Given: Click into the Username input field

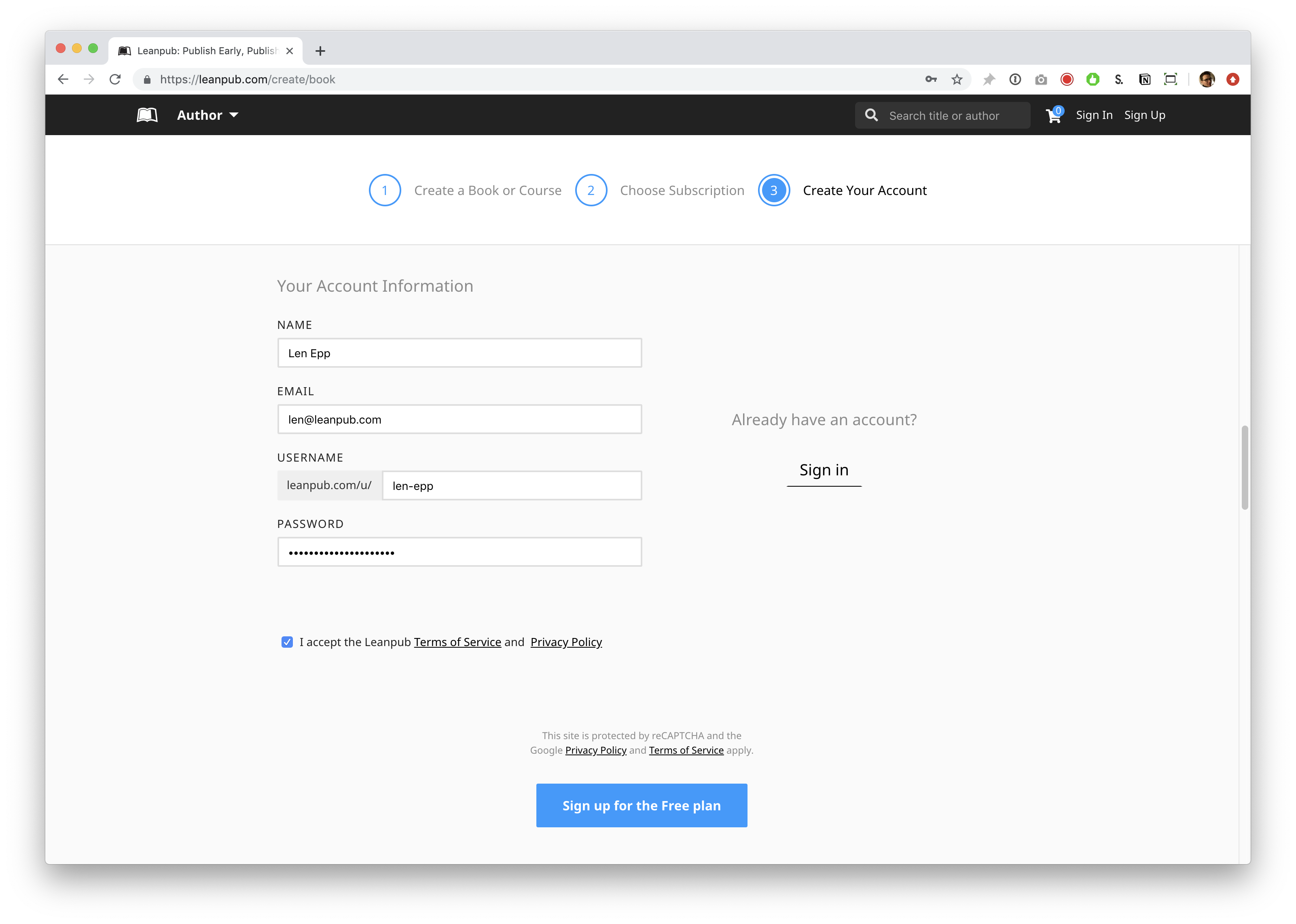Looking at the screenshot, I should [511, 486].
